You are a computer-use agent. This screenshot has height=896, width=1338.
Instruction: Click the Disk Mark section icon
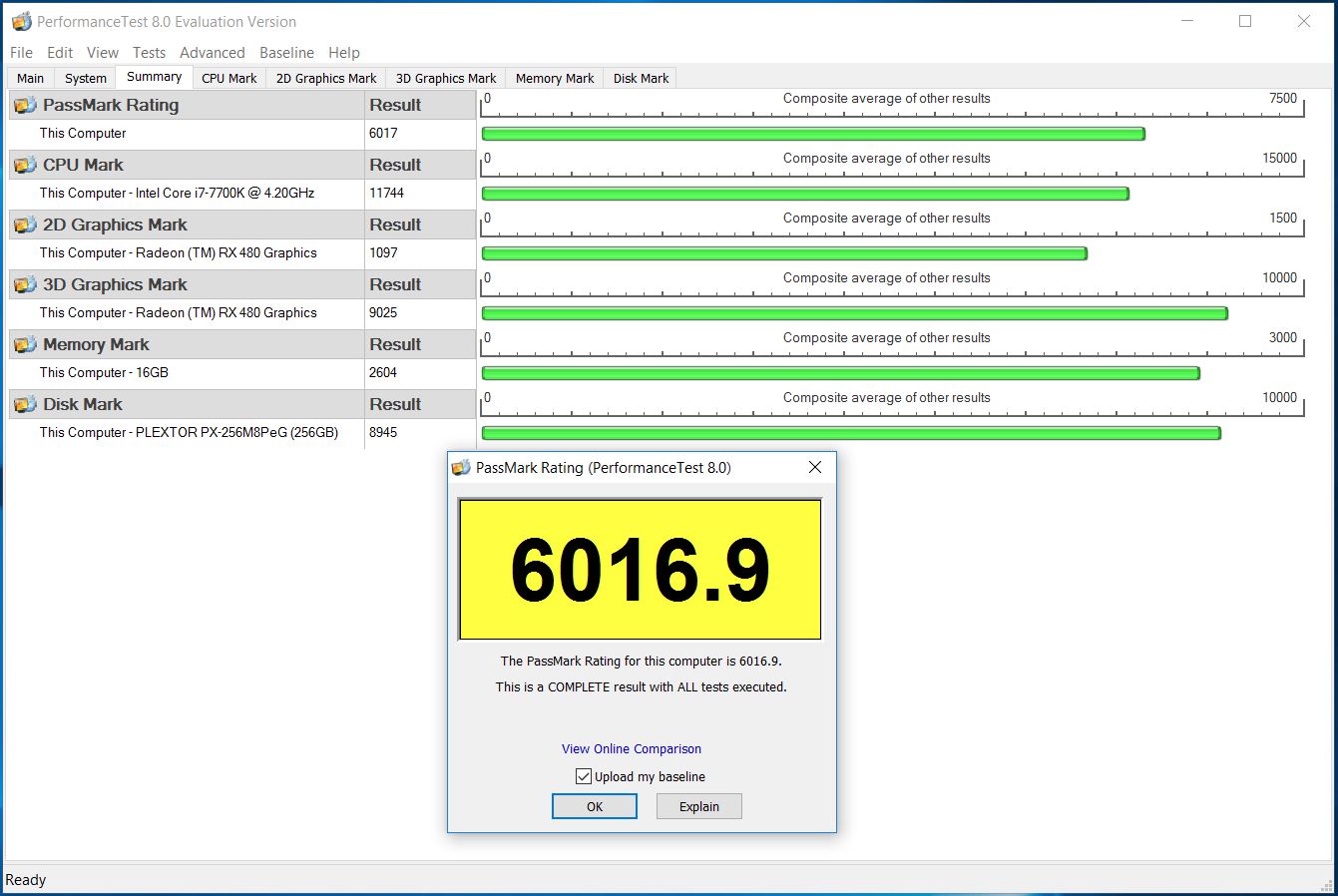click(25, 405)
